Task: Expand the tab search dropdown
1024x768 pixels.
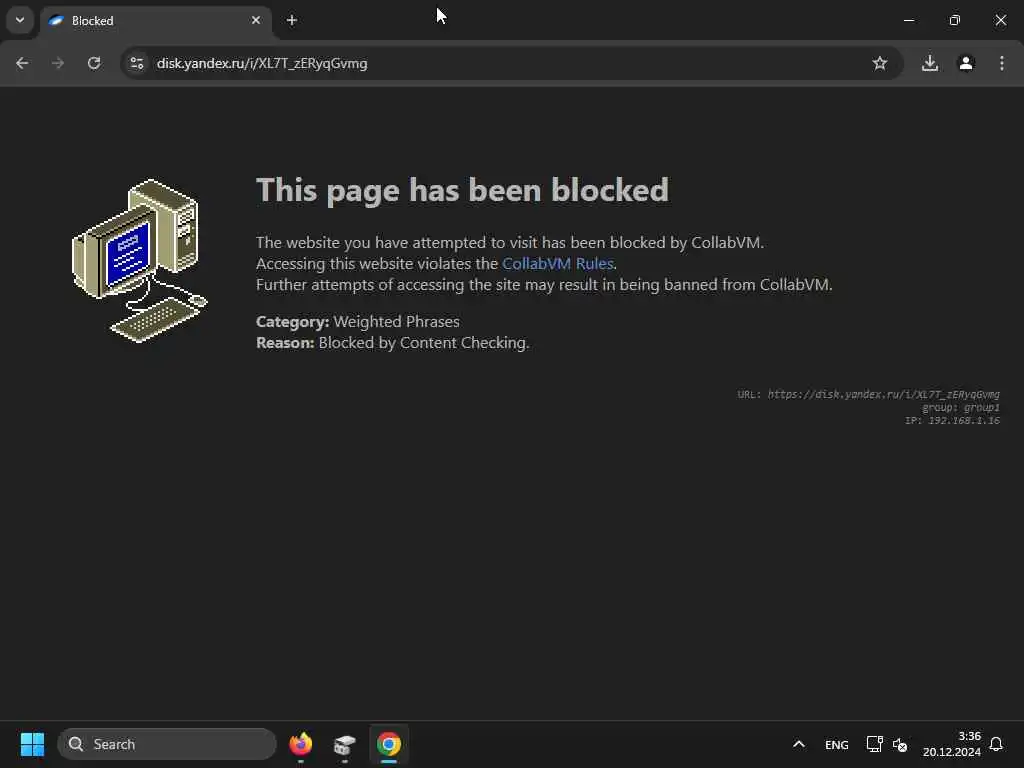Action: (20, 20)
